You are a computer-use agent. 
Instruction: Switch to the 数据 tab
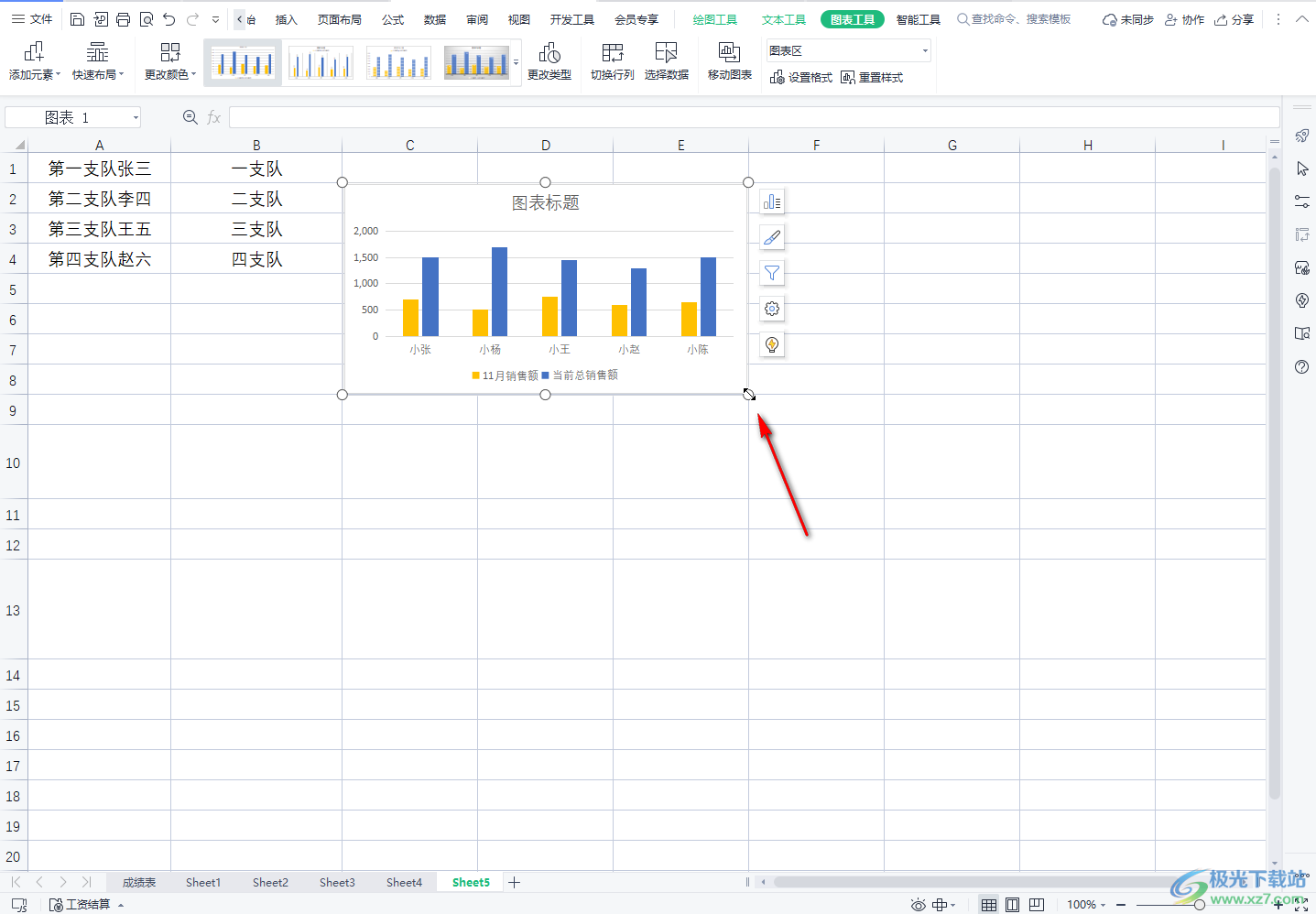click(x=435, y=19)
